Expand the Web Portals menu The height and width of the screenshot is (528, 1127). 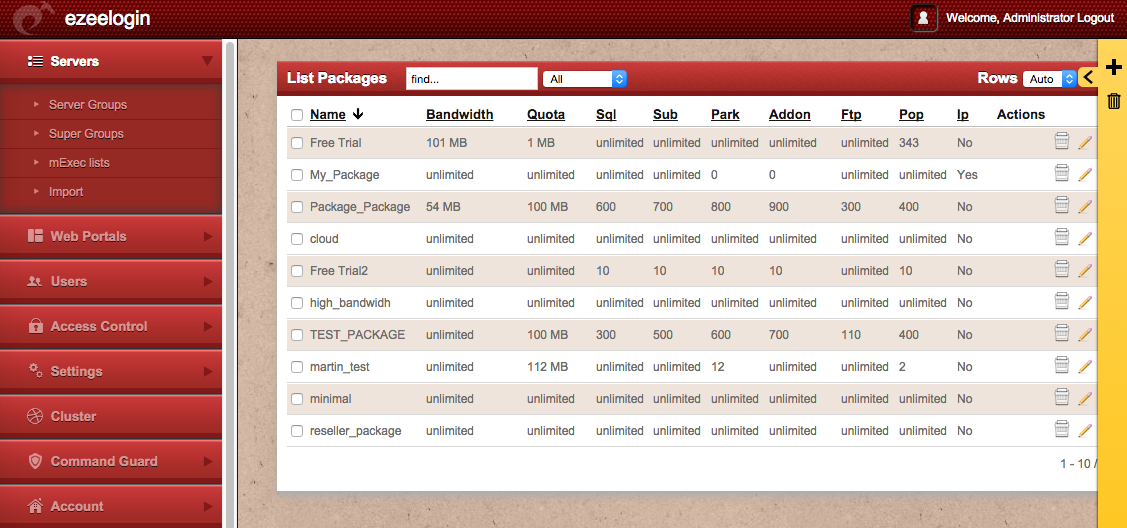(x=111, y=236)
